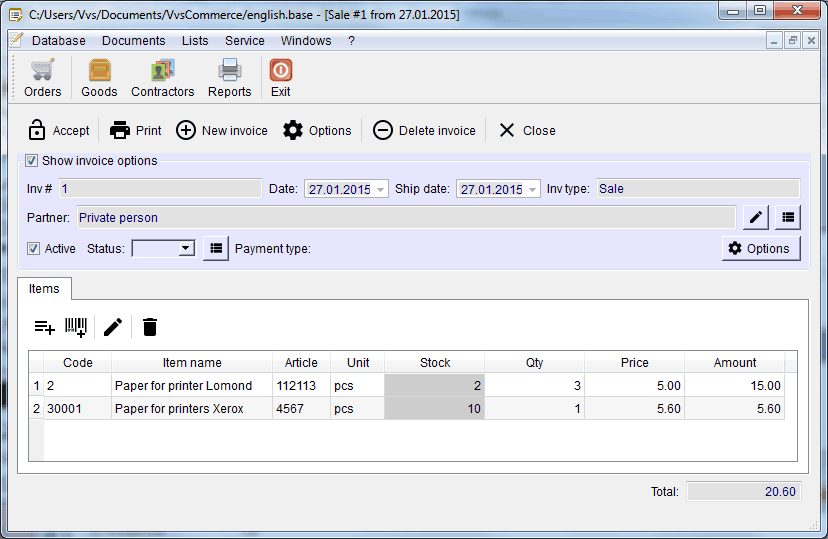Click the notepad icon left of Database menu
The height and width of the screenshot is (539, 828).
(x=16, y=40)
